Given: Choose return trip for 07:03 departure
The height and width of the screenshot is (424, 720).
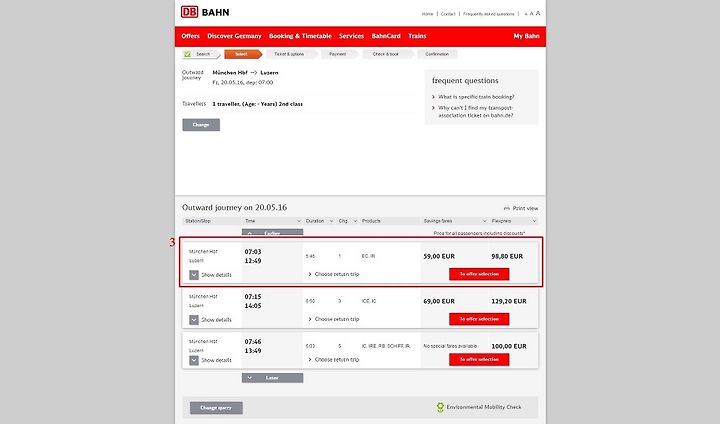Looking at the screenshot, I should [334, 274].
